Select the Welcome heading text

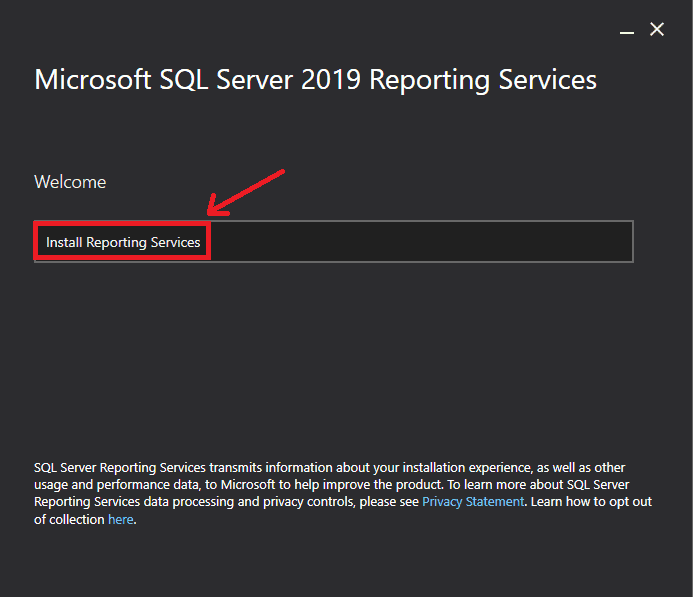coord(70,182)
